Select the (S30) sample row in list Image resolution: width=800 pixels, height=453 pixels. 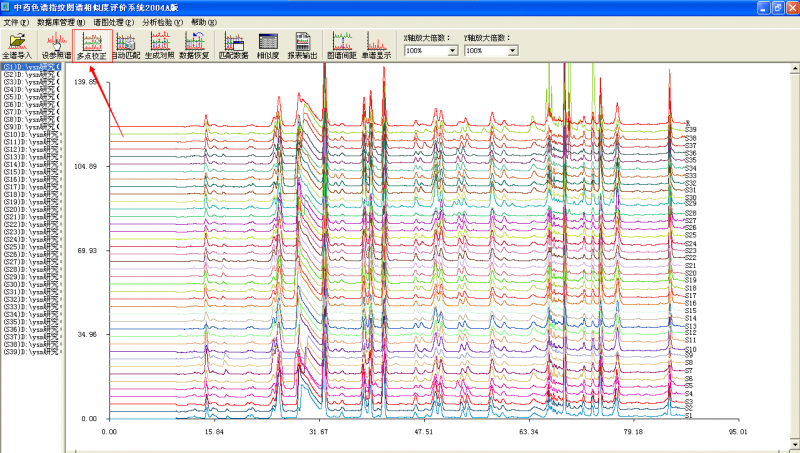31,284
